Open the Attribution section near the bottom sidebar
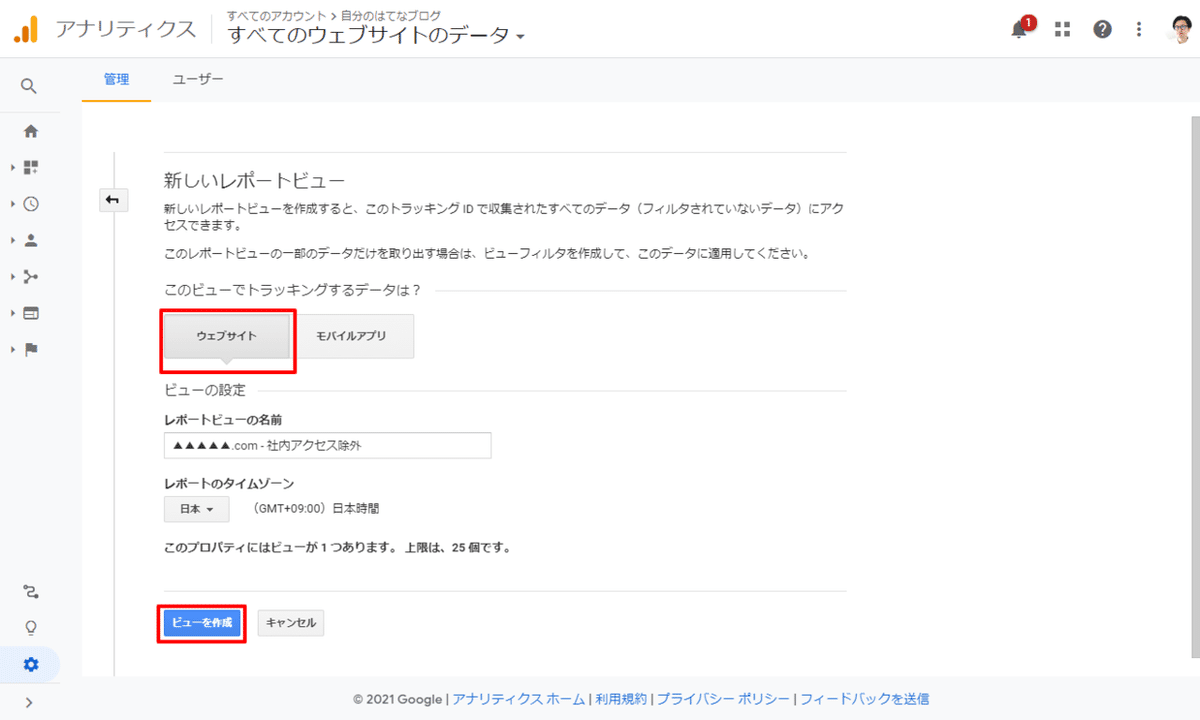This screenshot has width=1200, height=720. point(31,592)
